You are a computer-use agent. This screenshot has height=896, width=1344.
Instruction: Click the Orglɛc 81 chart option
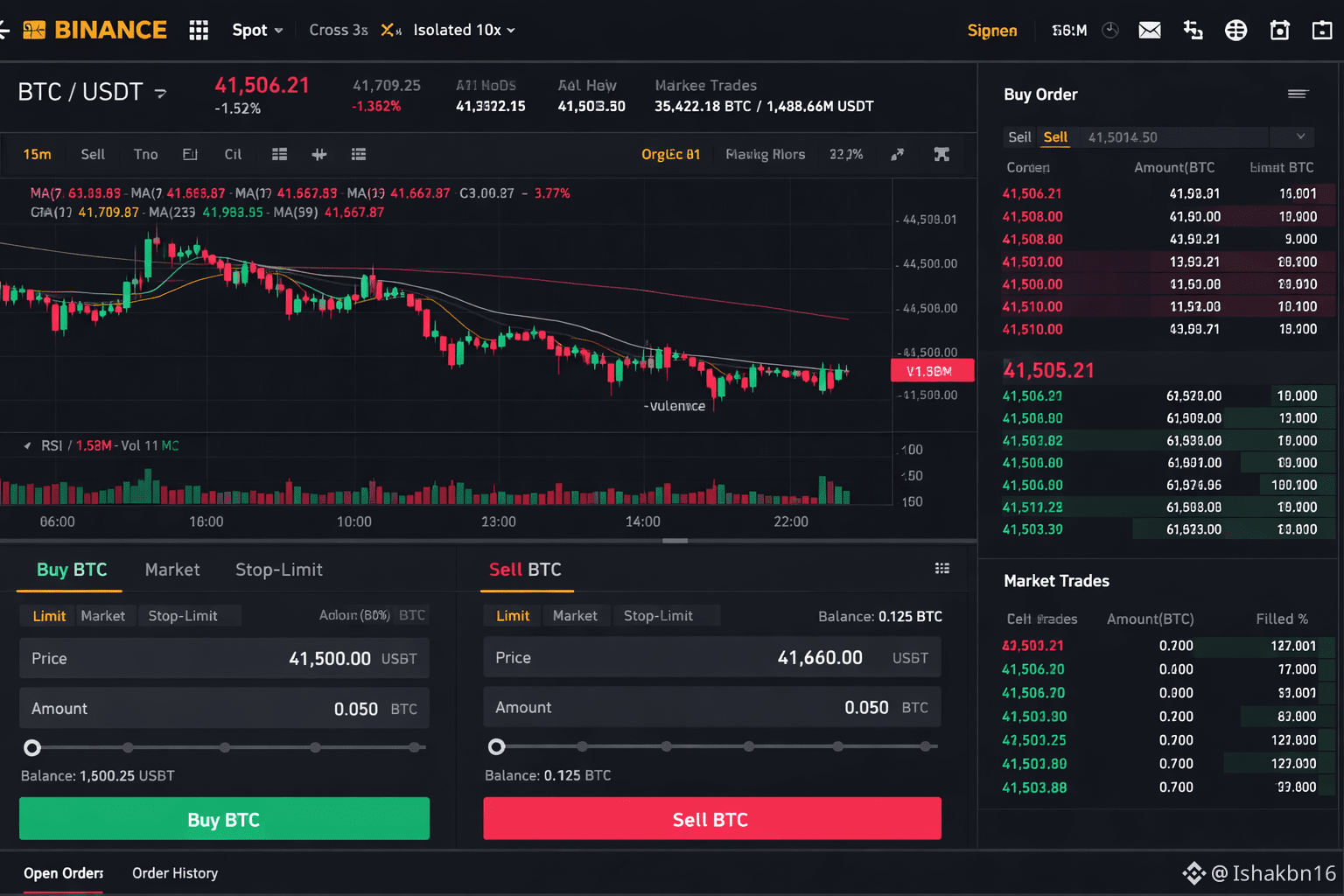[670, 155]
